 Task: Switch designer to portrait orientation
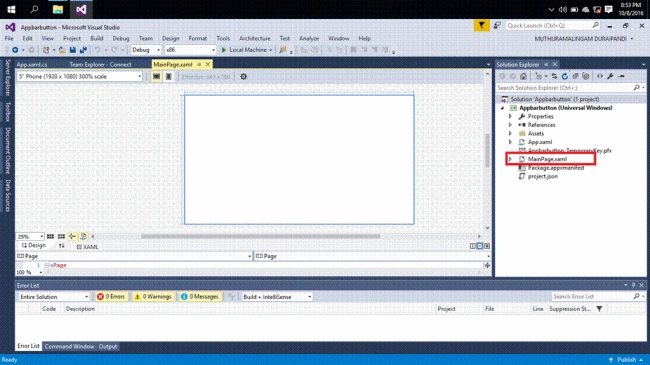point(168,77)
